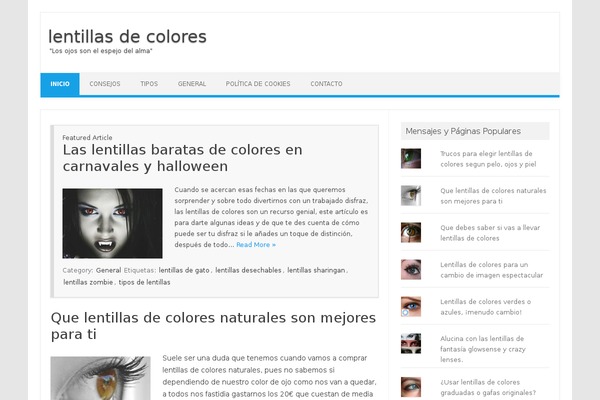Click thumbnail beside 'Lentillas de colores verdes o azules'

(411, 306)
